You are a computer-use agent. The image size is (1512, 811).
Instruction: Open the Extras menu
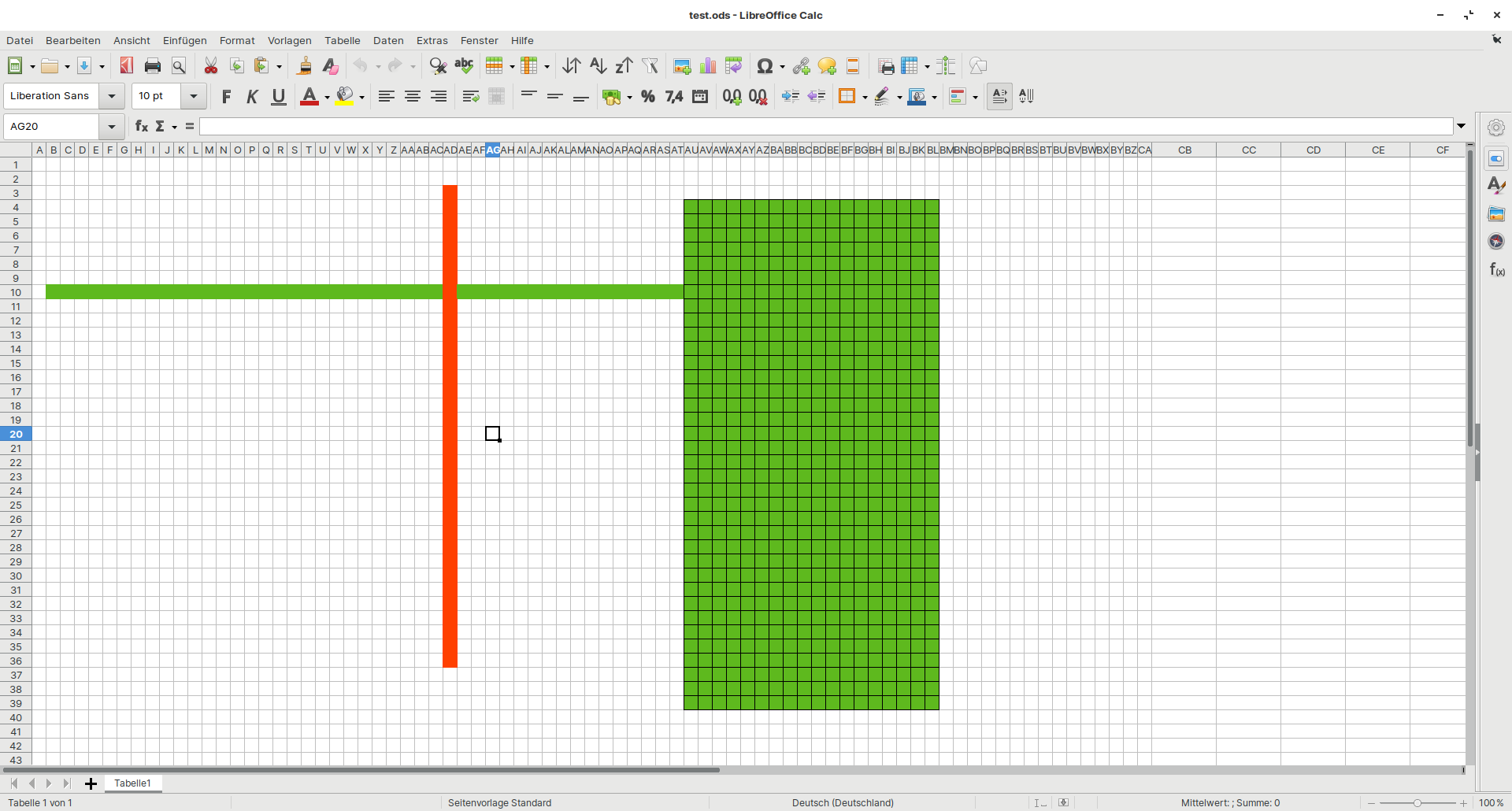click(x=432, y=40)
